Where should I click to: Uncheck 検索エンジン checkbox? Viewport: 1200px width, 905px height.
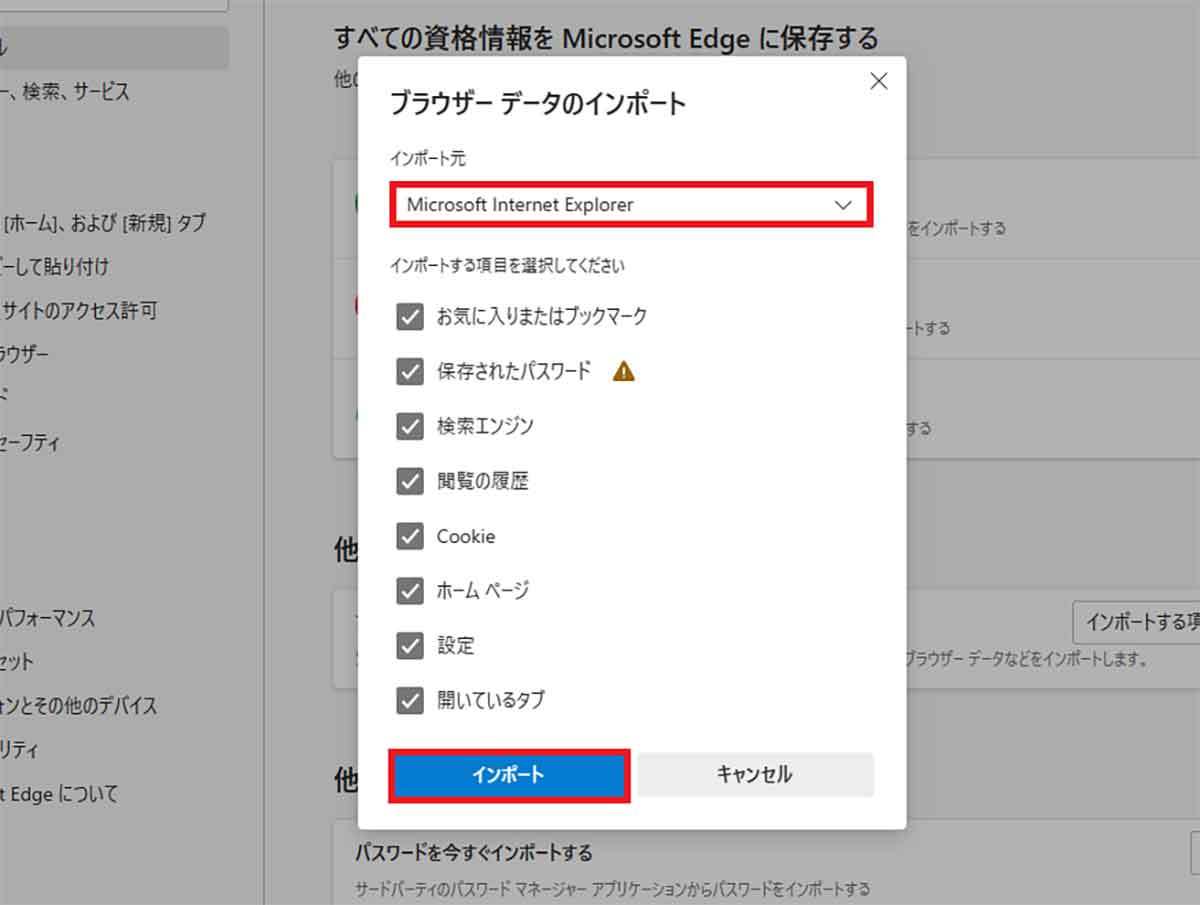pos(410,427)
